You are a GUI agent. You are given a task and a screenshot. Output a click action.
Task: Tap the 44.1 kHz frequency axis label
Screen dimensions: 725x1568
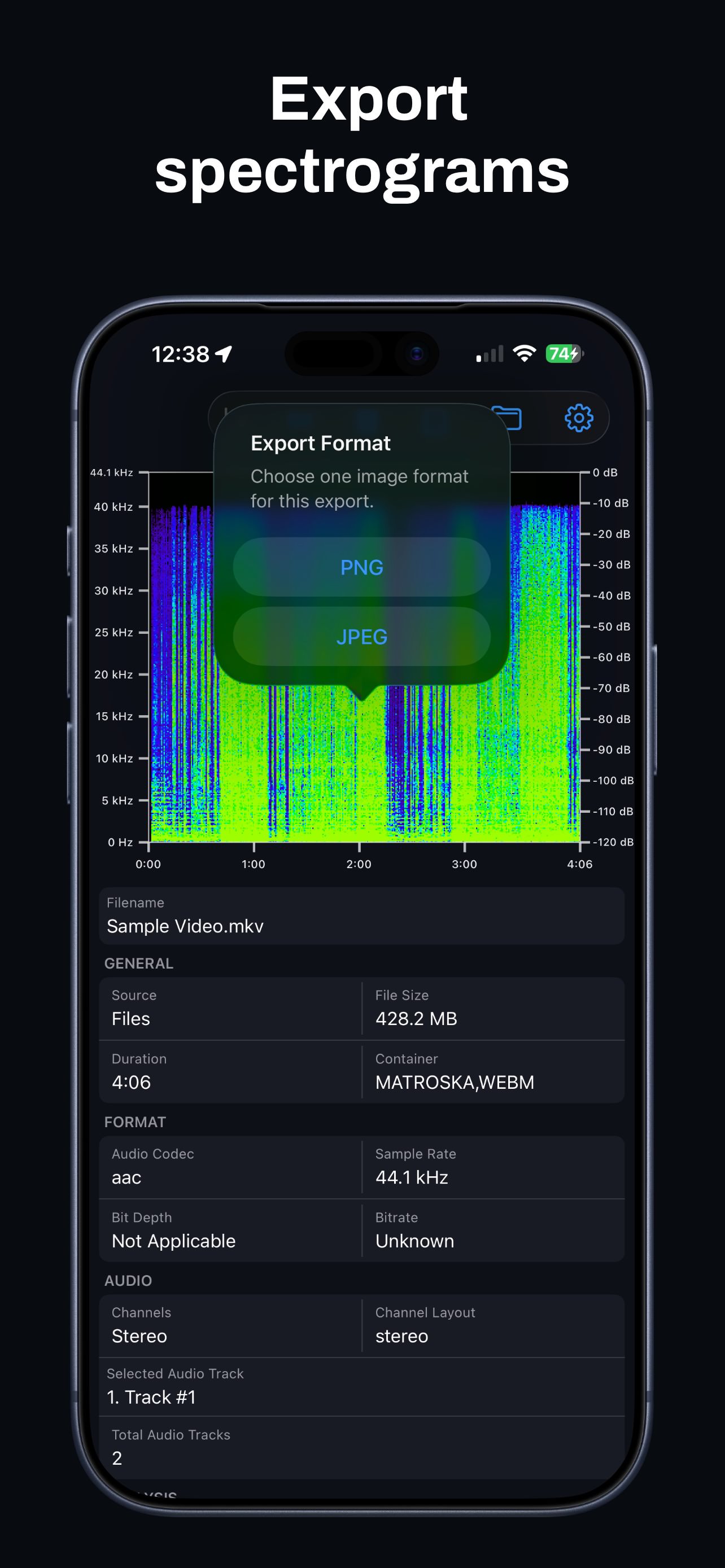click(x=111, y=472)
